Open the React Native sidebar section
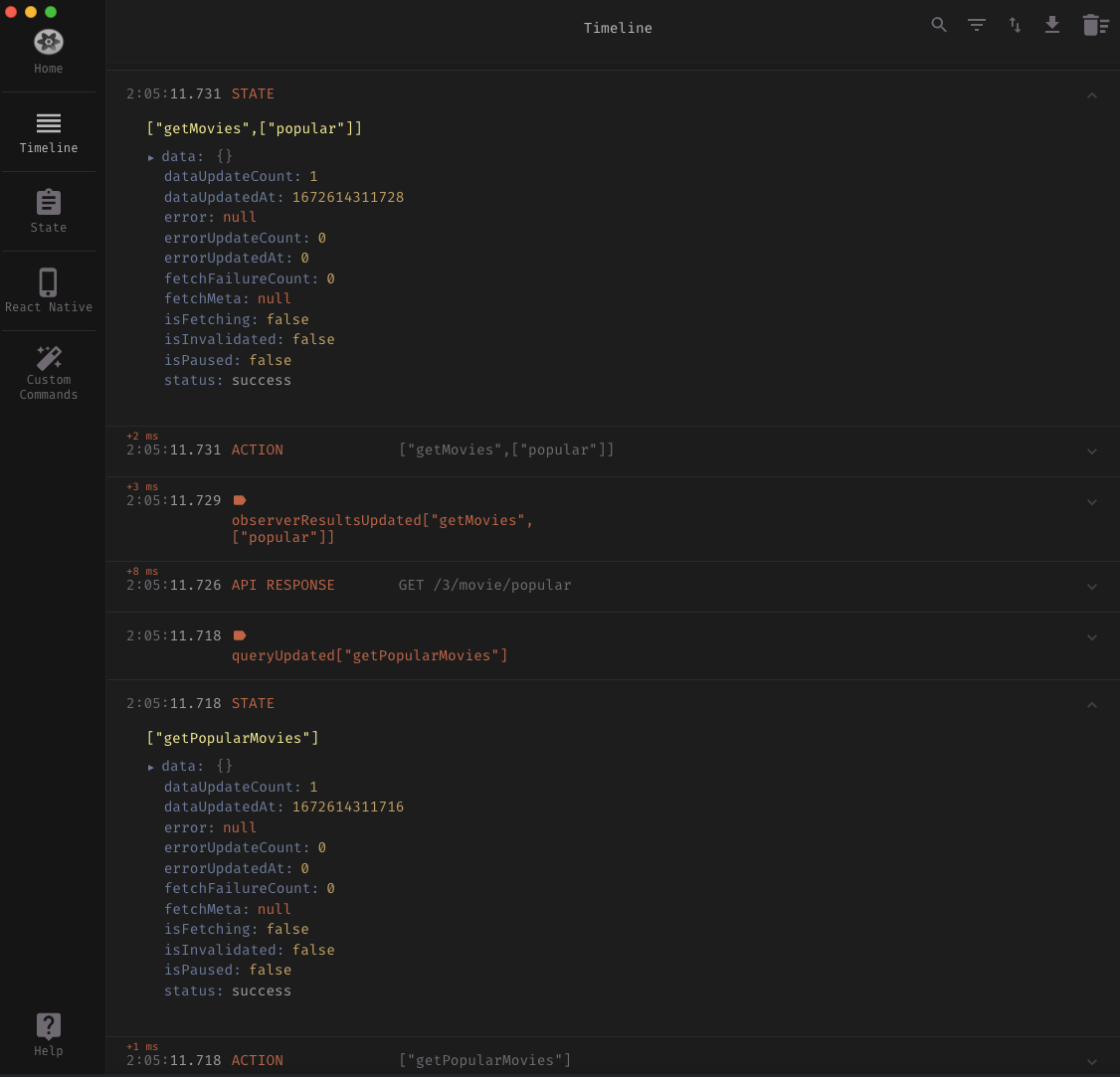Viewport: 1120px width, 1077px height. coord(48,291)
